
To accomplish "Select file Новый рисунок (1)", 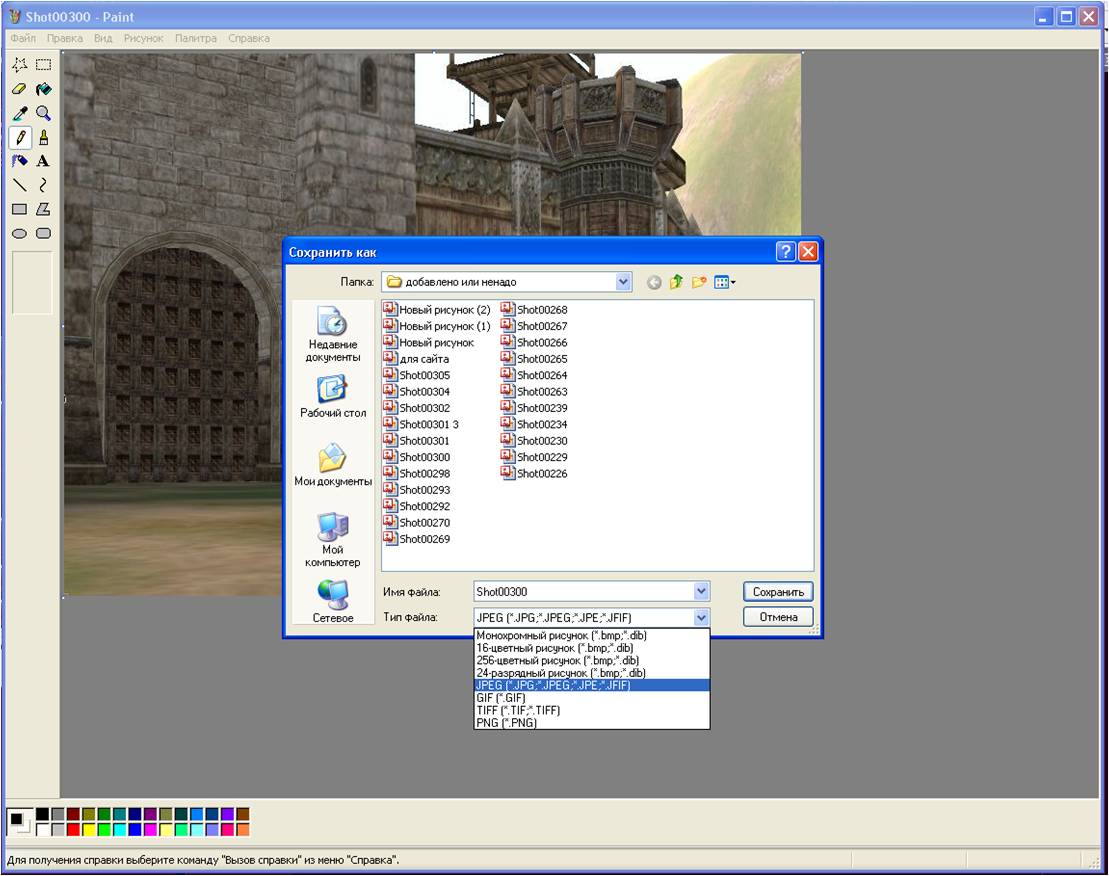I will 436,326.
